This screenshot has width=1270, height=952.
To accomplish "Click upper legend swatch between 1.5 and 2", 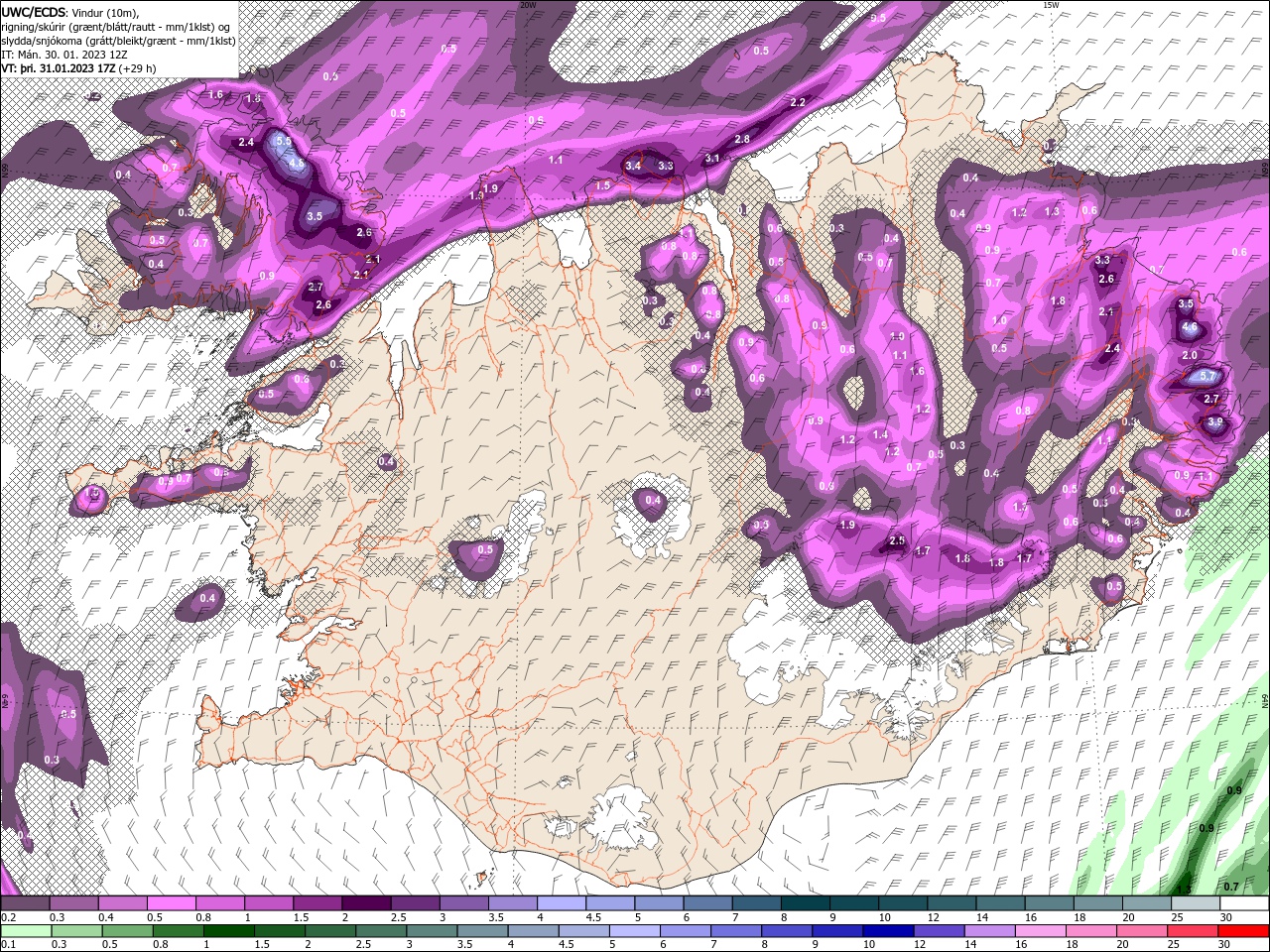I will [x=317, y=903].
